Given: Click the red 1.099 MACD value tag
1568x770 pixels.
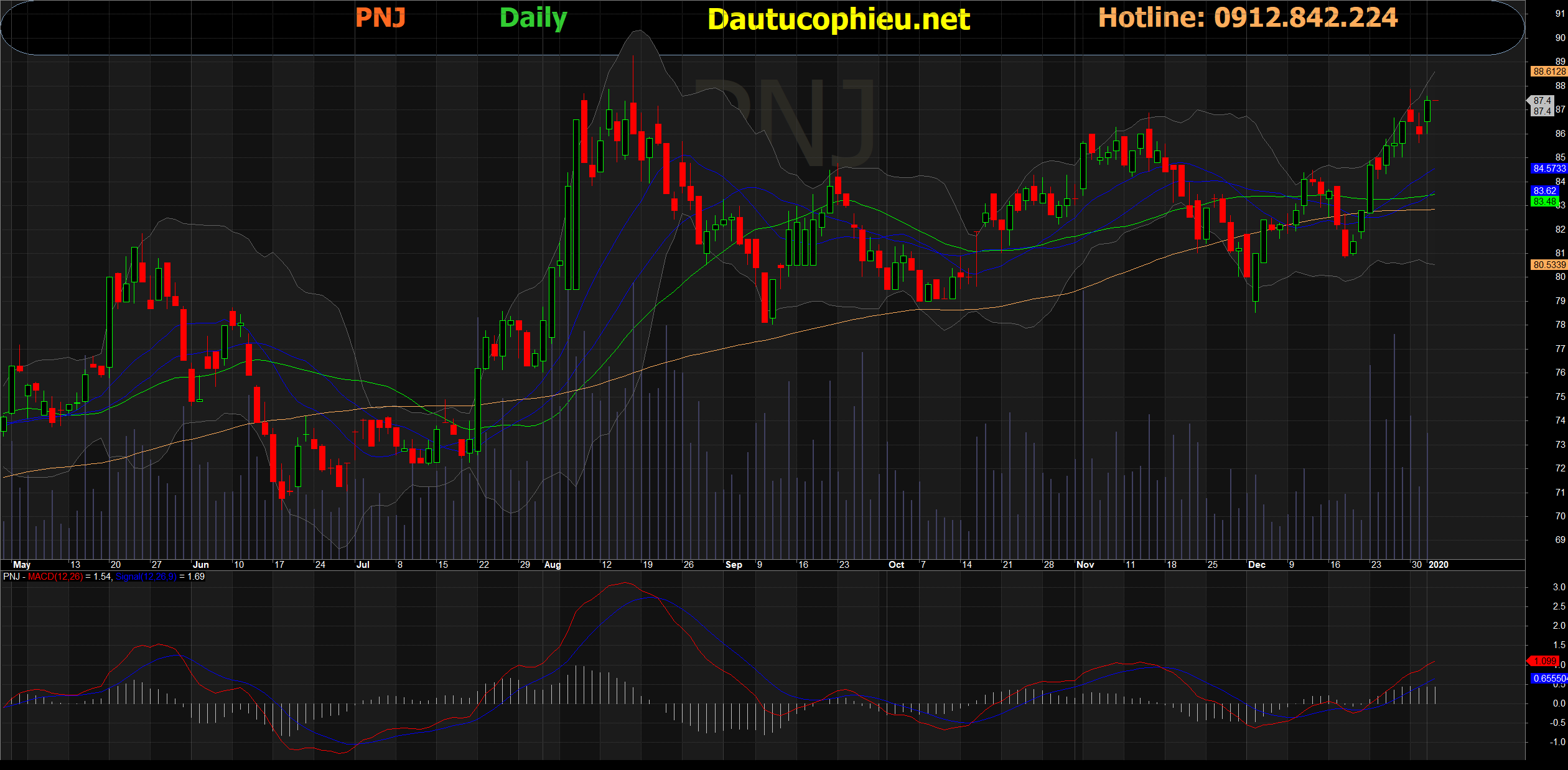Looking at the screenshot, I should [x=1544, y=661].
